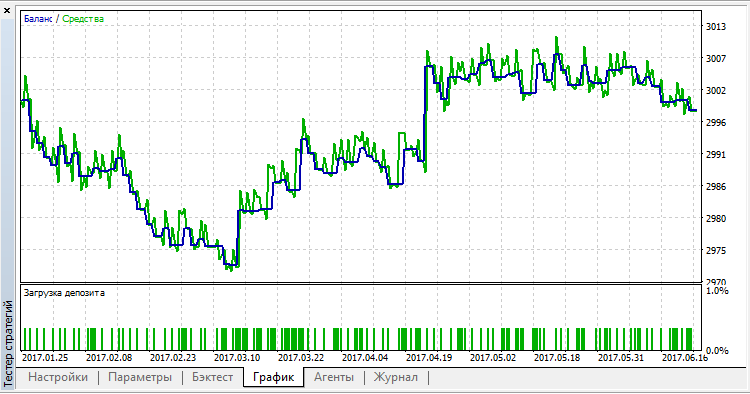
Task: Open the Настройки tab
Action: coord(58,377)
